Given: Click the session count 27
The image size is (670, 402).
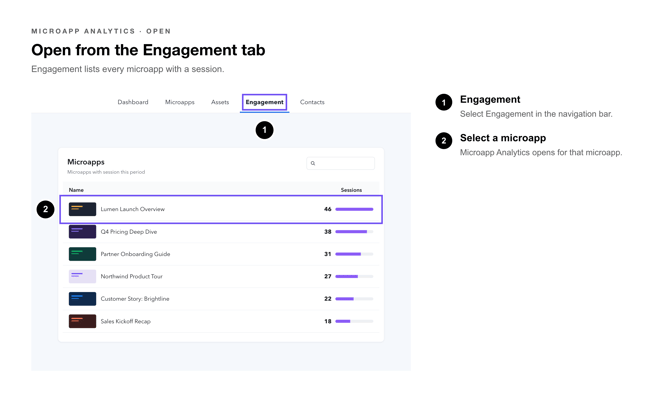Looking at the screenshot, I should click(328, 276).
